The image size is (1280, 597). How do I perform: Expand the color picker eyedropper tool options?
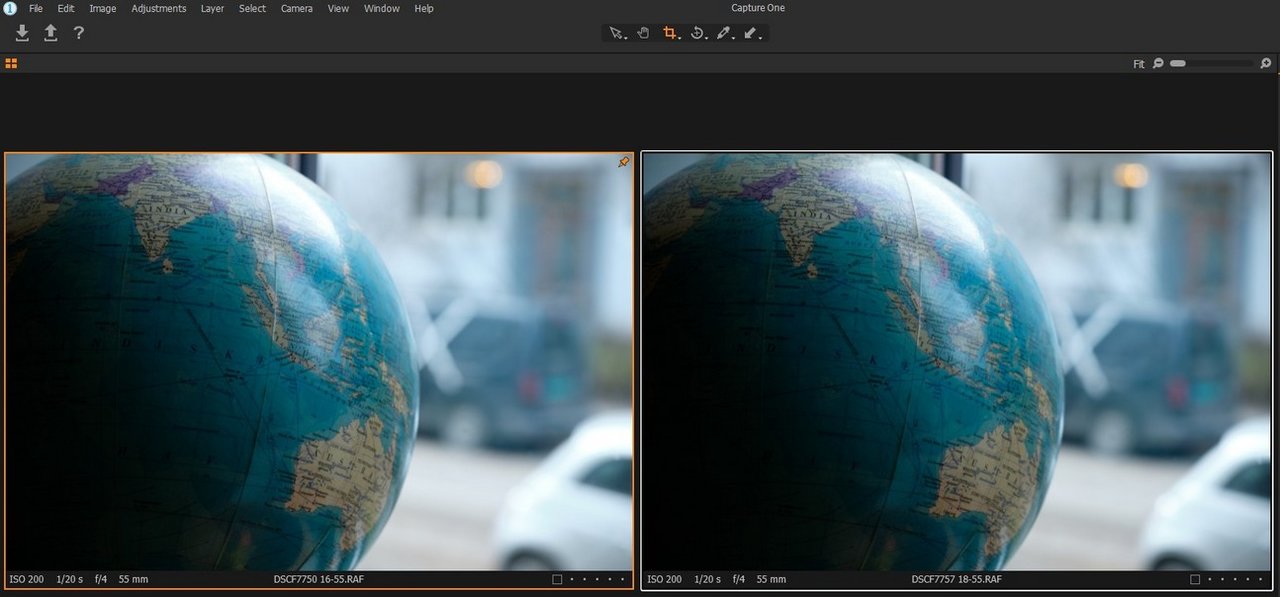(734, 37)
